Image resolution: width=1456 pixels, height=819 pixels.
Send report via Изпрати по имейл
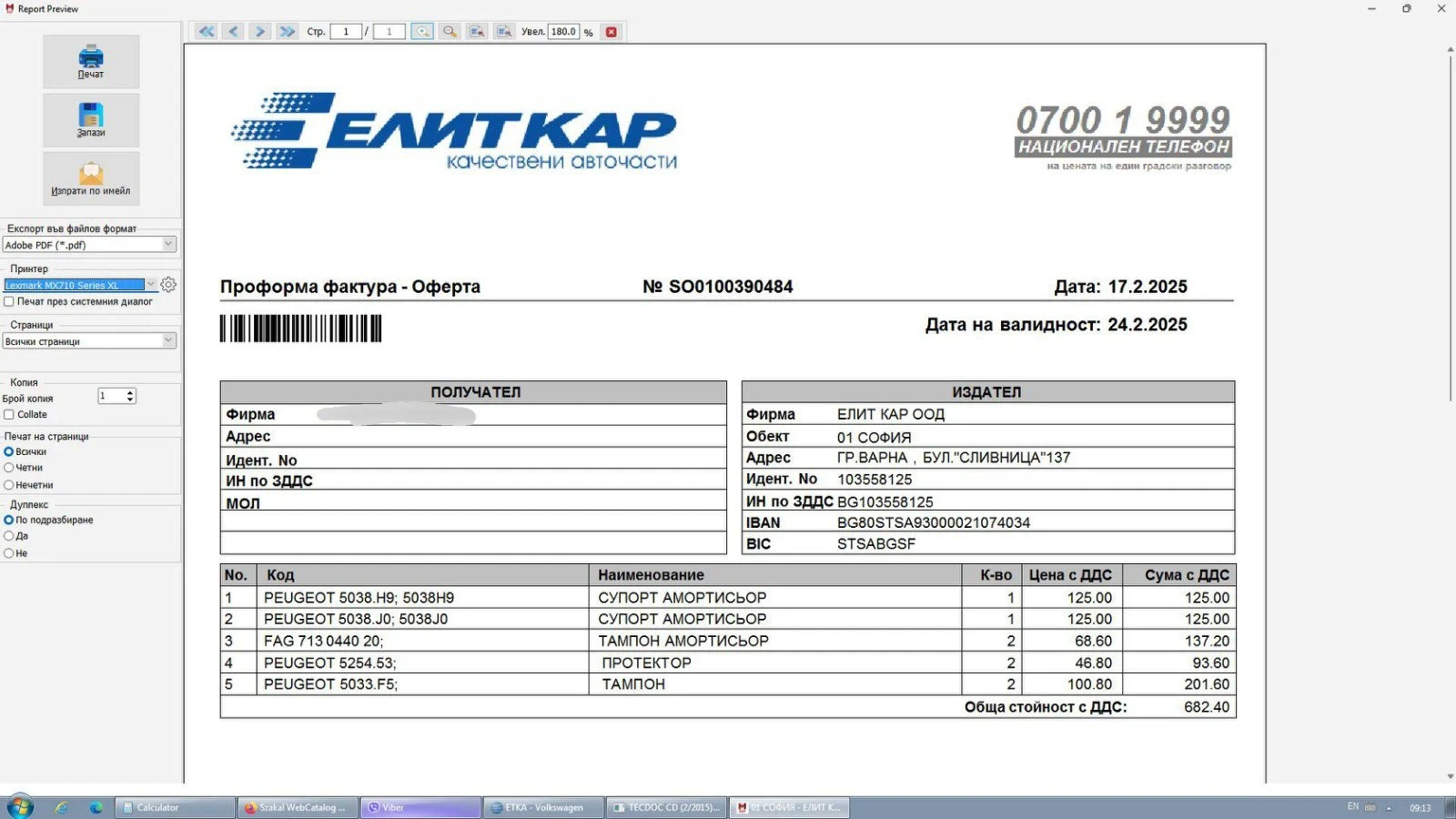coord(91,178)
